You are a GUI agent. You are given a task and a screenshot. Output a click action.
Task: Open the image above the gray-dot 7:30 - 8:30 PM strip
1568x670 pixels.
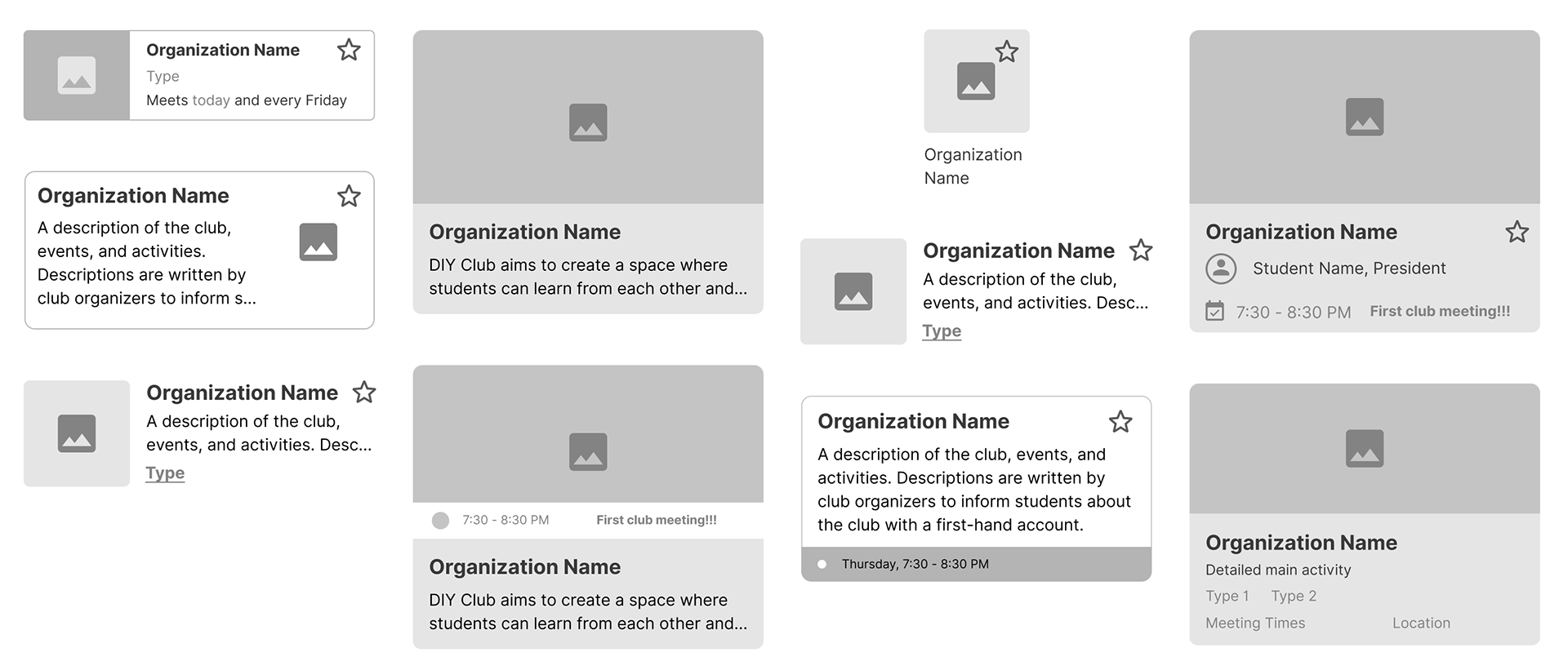pos(588,433)
